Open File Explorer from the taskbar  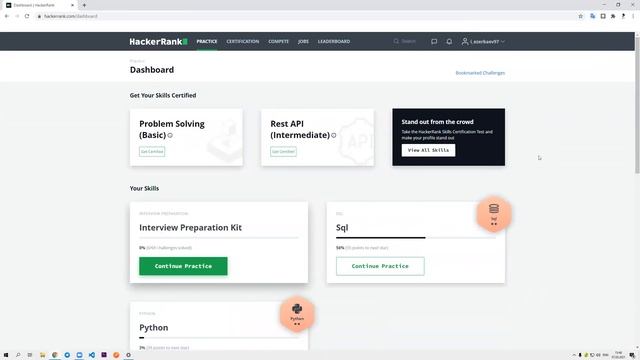click(x=42, y=355)
